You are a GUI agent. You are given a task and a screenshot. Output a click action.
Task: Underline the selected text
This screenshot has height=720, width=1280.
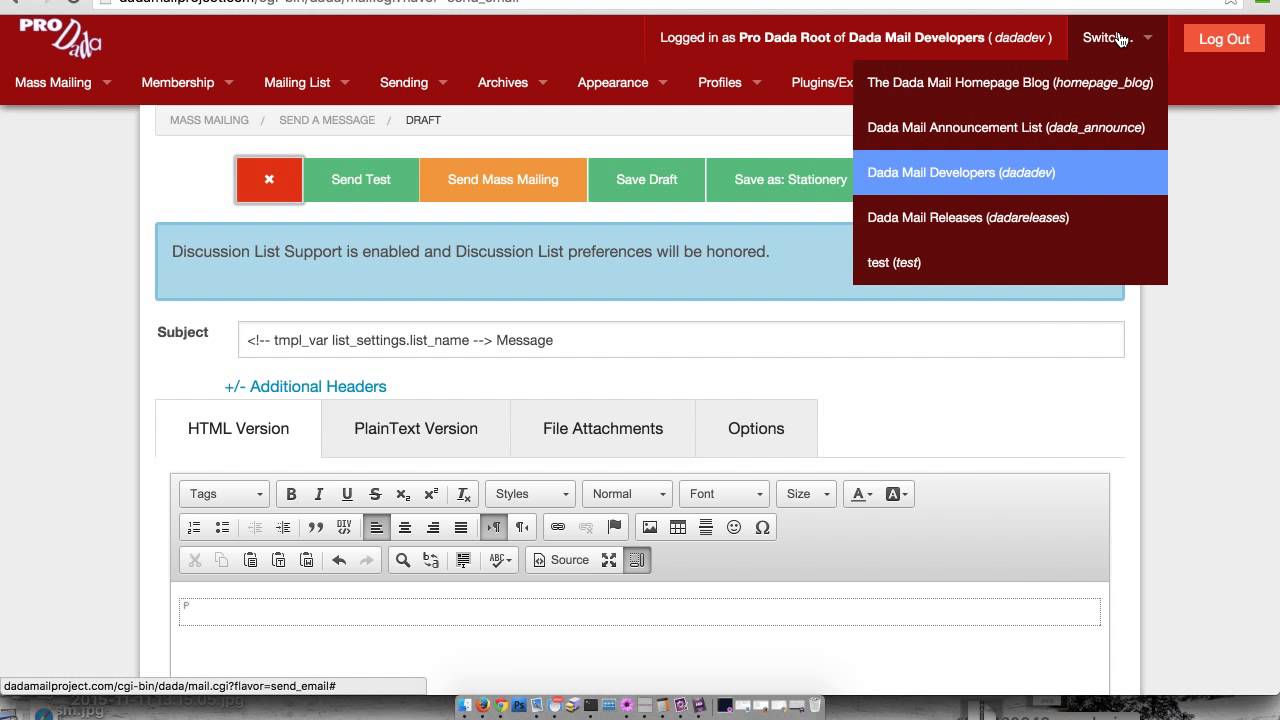click(347, 494)
